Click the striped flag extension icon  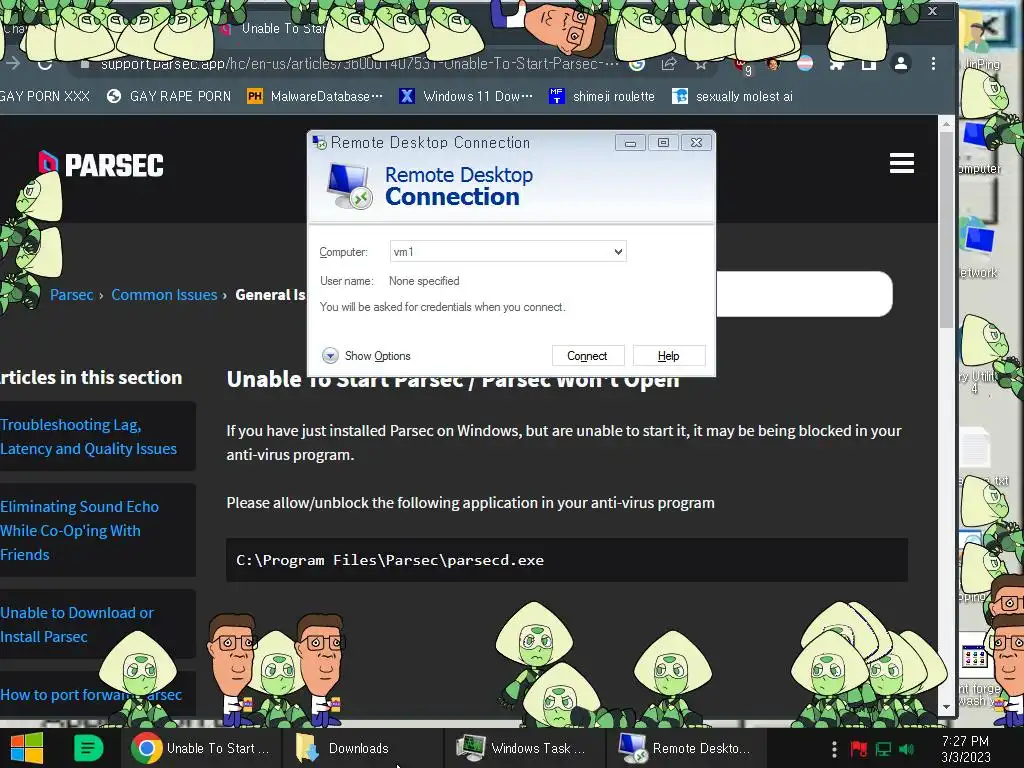805,64
